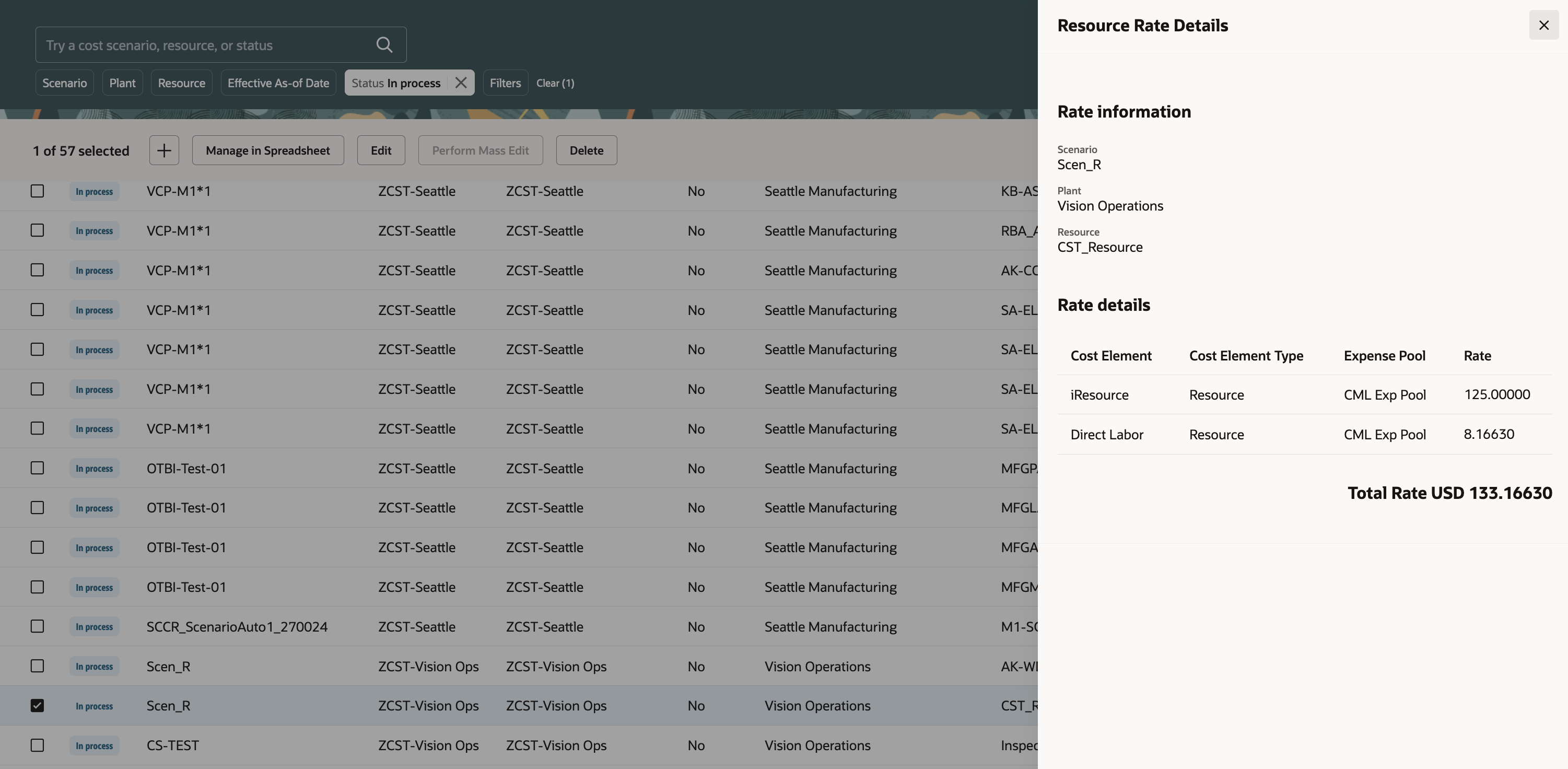1568x769 pixels.
Task: Open the Filters options
Action: tap(505, 82)
